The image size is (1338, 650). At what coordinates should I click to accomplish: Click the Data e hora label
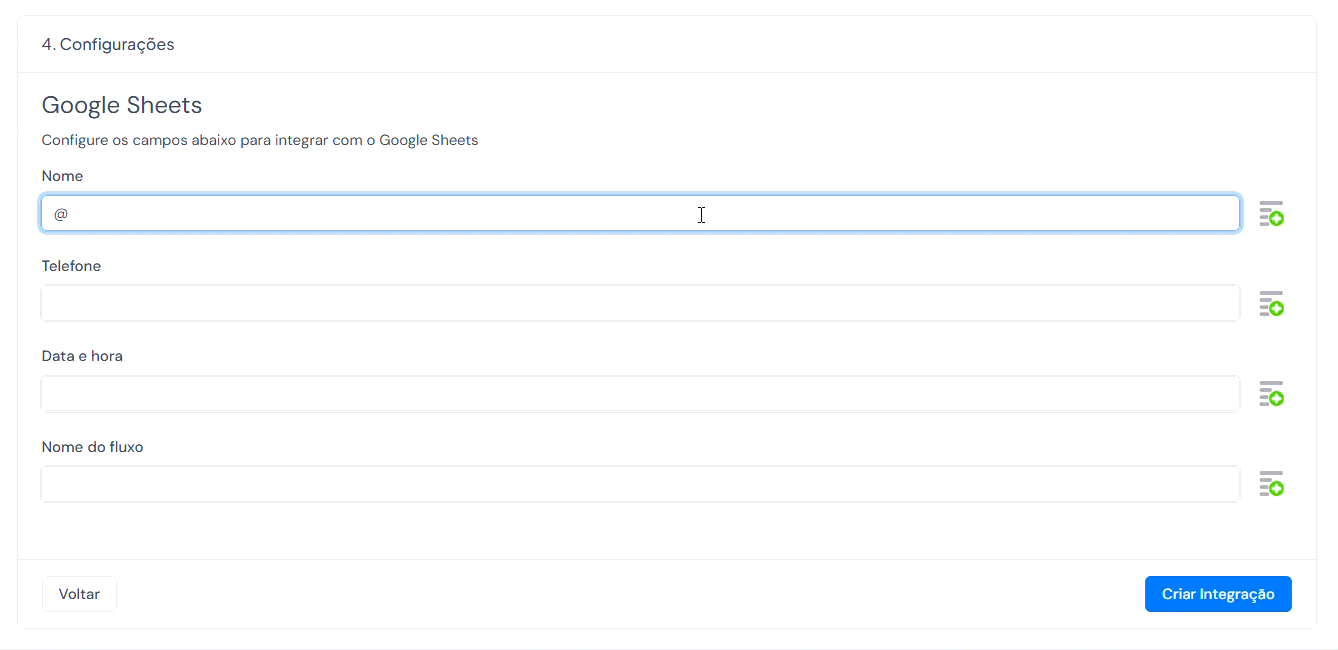point(82,356)
